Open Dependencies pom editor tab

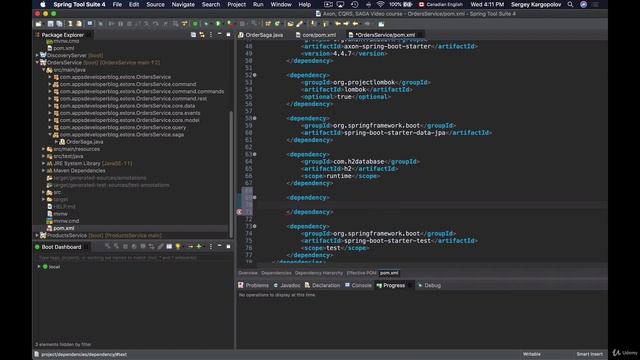point(276,273)
